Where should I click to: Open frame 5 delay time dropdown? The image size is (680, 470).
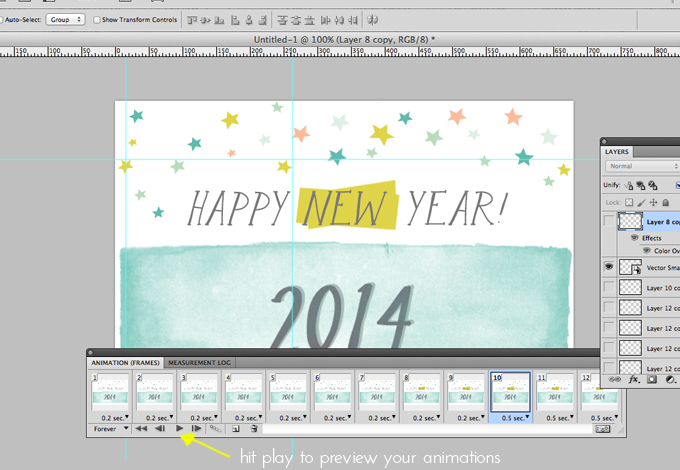(293, 418)
